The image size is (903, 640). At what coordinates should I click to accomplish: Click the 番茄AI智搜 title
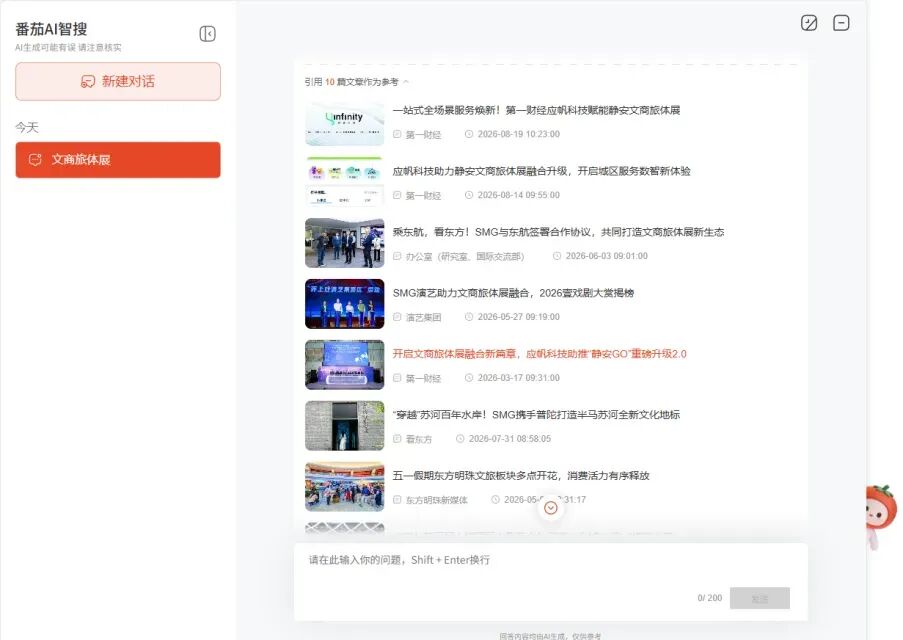[51, 29]
